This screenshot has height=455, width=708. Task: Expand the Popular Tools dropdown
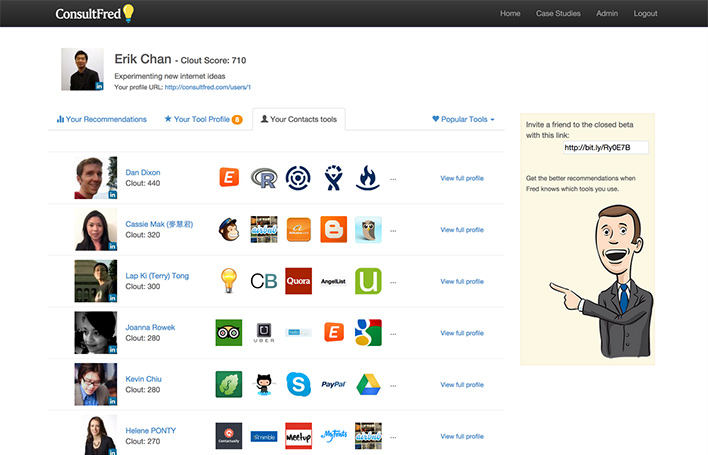[463, 119]
